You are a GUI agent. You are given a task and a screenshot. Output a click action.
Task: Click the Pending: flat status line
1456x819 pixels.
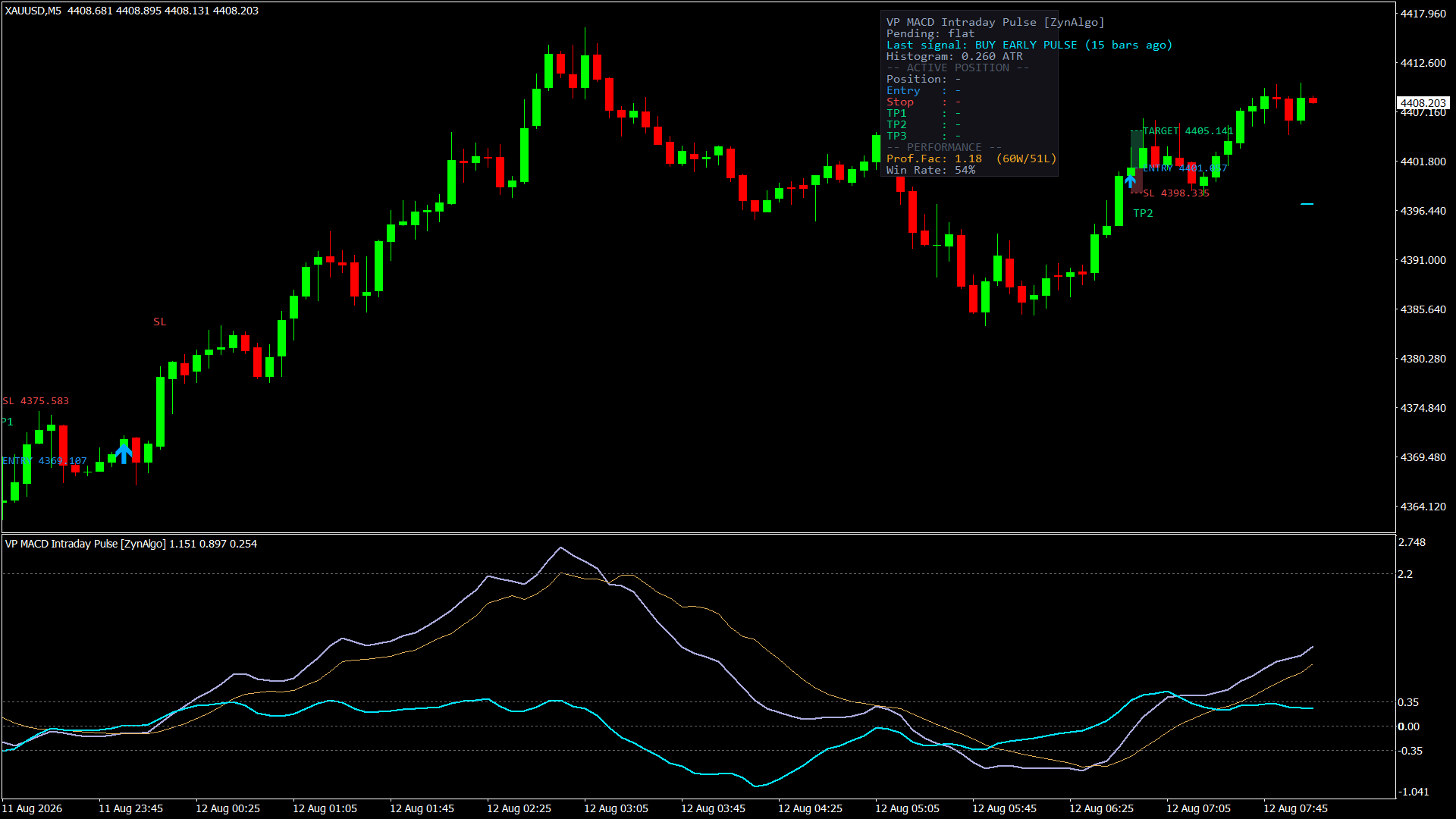pos(930,33)
